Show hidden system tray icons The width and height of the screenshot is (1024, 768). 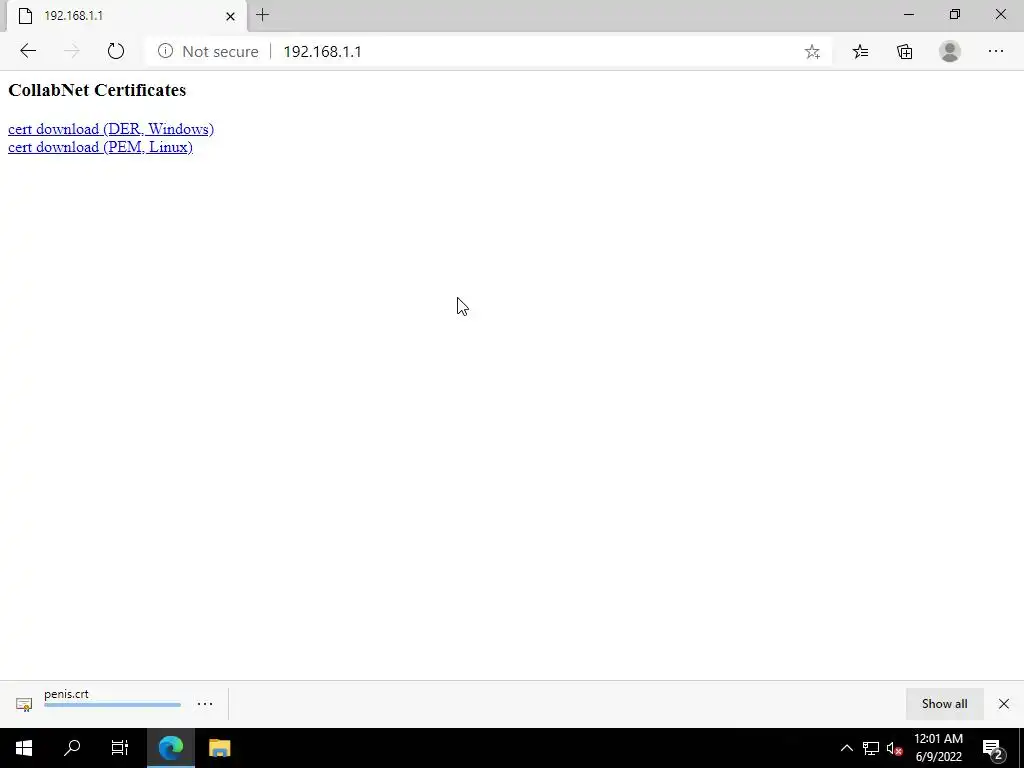[x=846, y=748]
